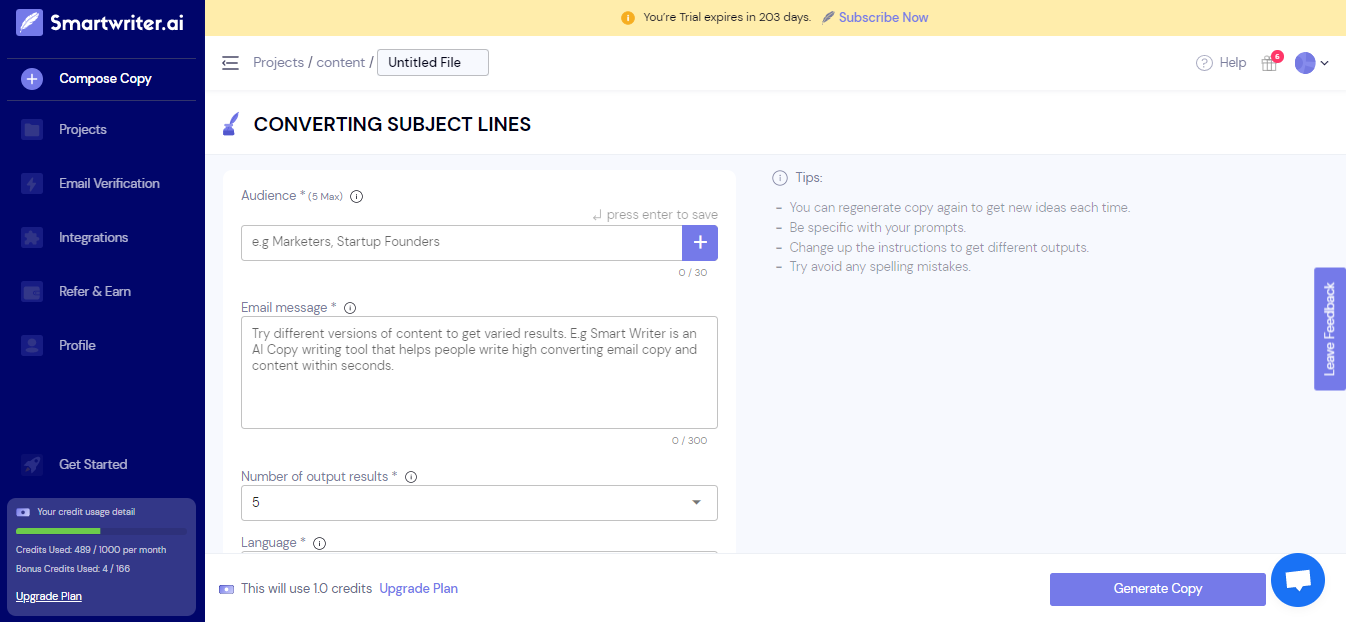Click the Untitled File name field
Image resolution: width=1346 pixels, height=622 pixels.
click(x=432, y=62)
